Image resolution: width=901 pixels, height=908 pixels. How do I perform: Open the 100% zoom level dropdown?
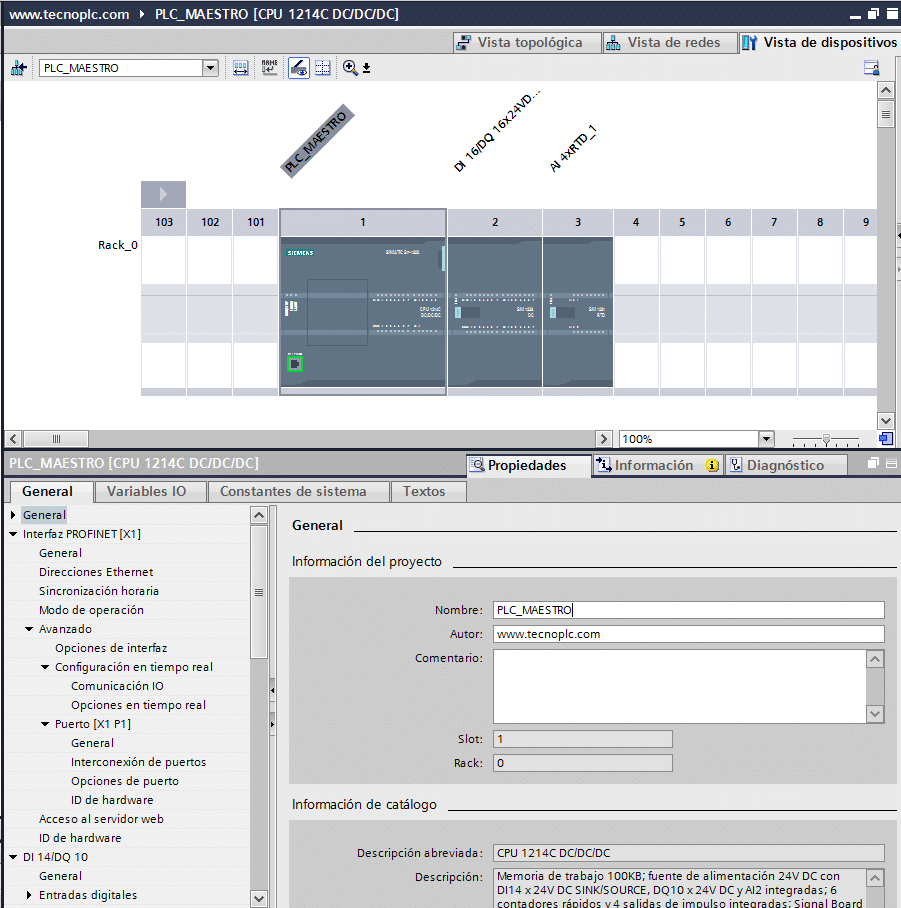click(x=766, y=439)
